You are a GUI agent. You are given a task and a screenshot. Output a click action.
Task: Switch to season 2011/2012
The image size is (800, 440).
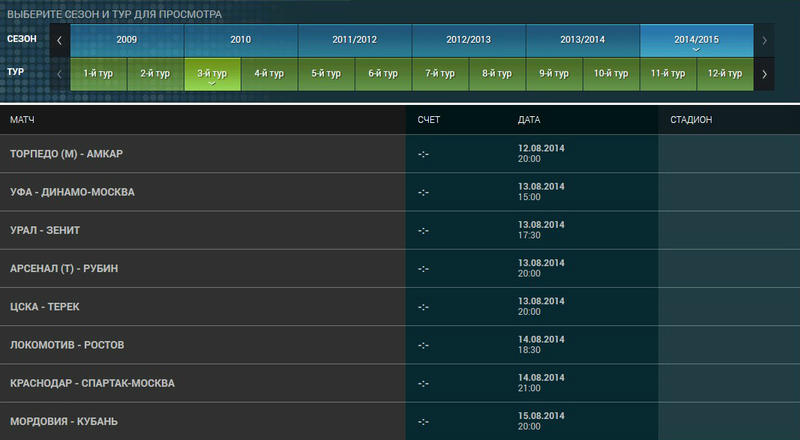tap(355, 40)
